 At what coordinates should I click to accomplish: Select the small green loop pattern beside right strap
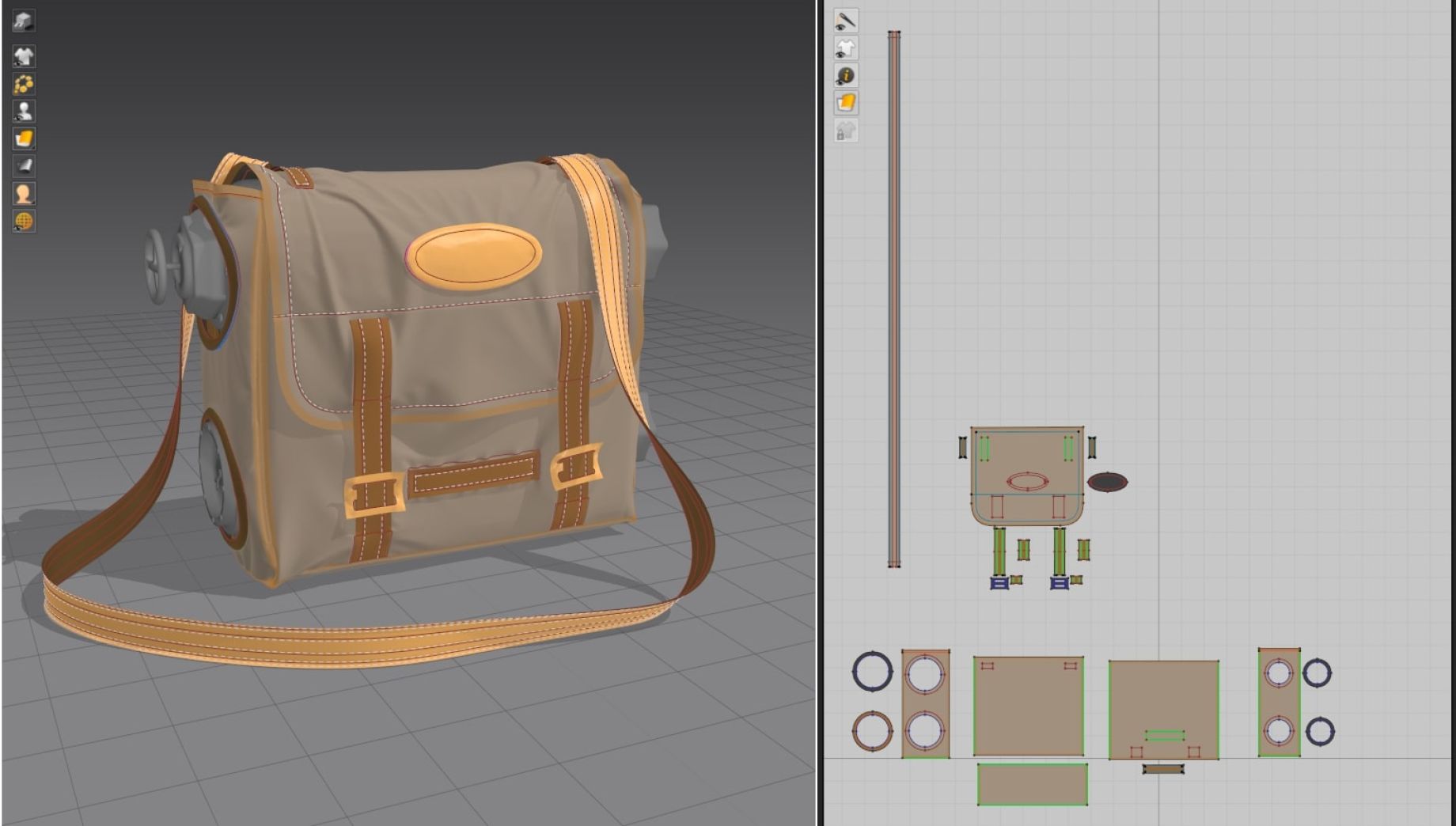tap(1084, 550)
